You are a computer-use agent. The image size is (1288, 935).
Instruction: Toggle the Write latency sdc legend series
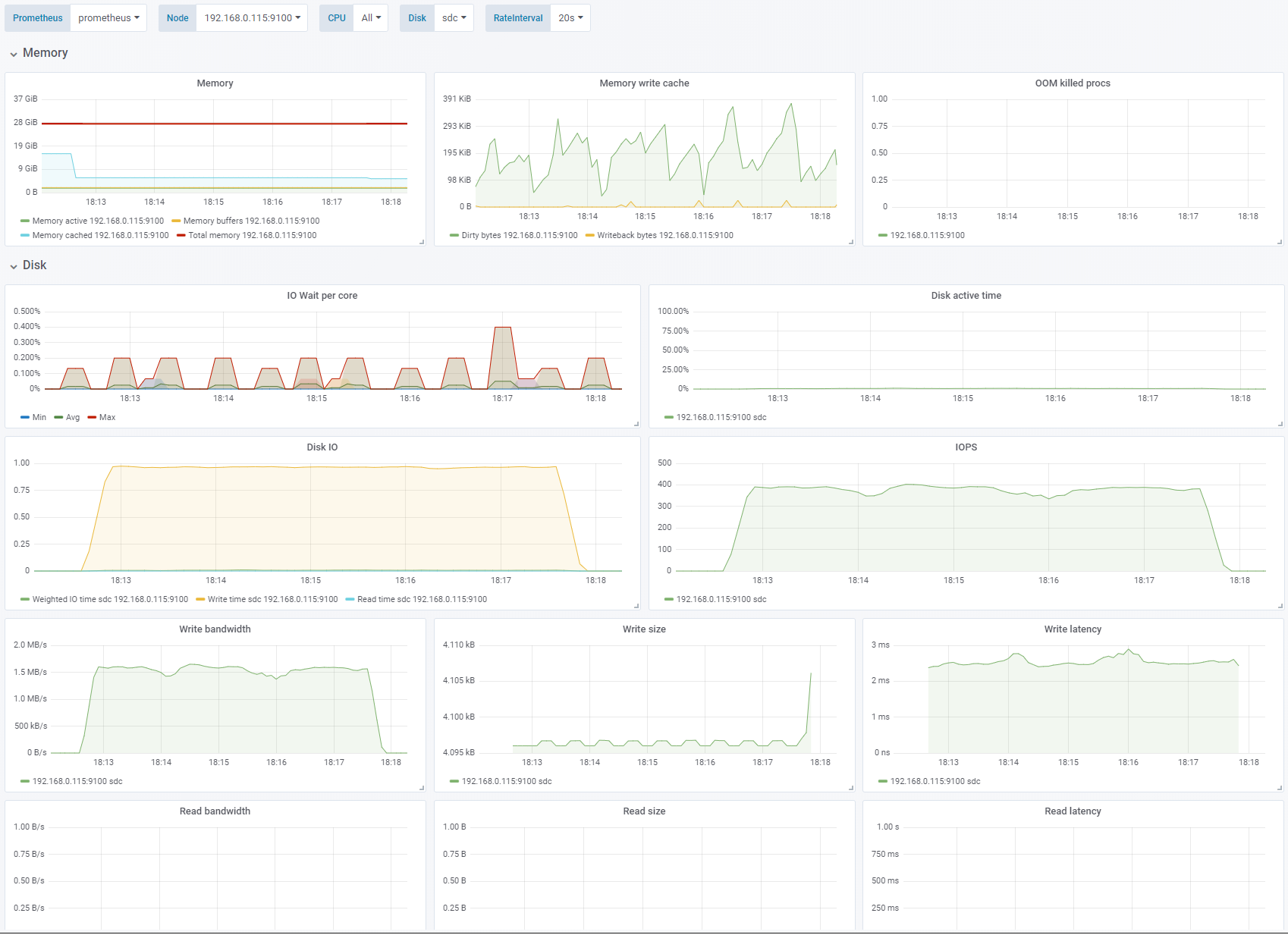tap(930, 782)
